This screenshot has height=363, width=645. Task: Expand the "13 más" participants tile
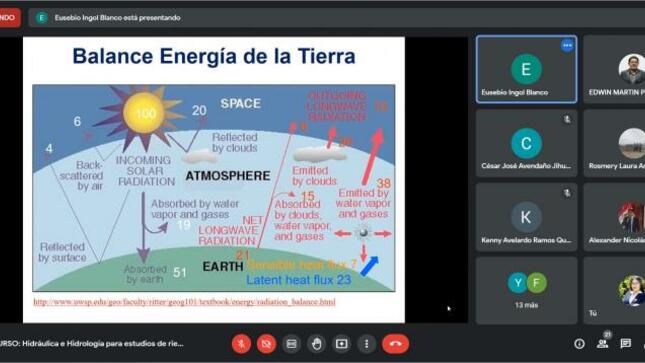[527, 291]
